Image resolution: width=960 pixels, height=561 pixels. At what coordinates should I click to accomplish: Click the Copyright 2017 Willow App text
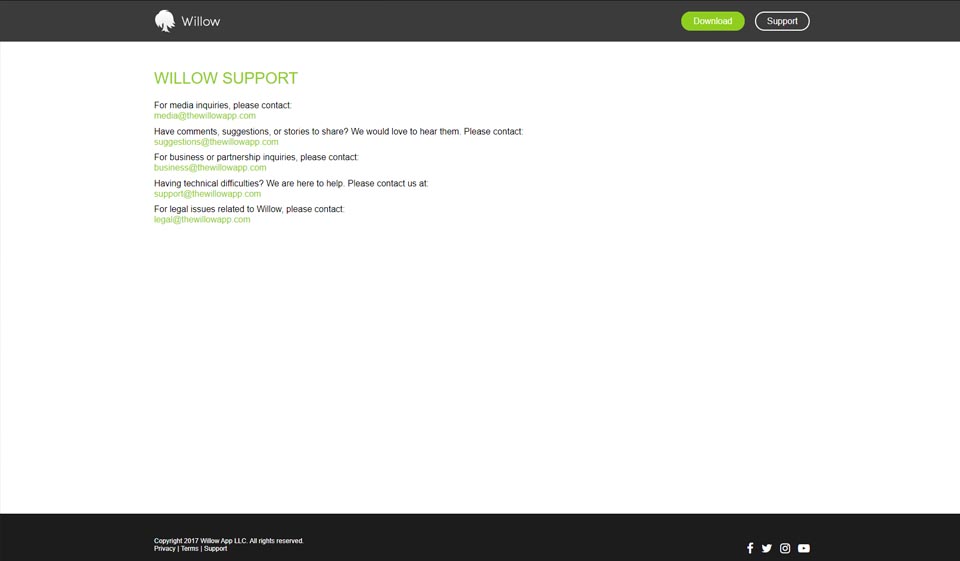(228, 541)
